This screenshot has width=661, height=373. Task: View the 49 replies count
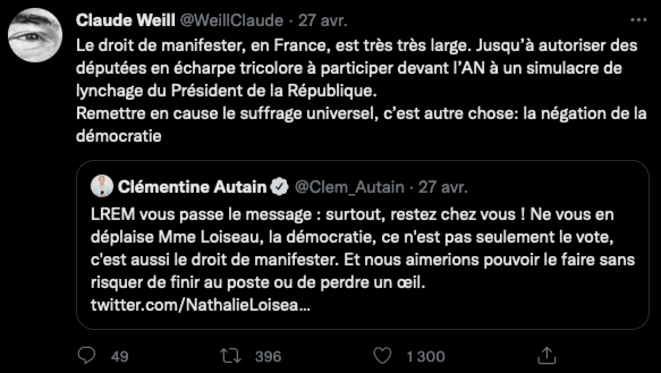coord(120,357)
